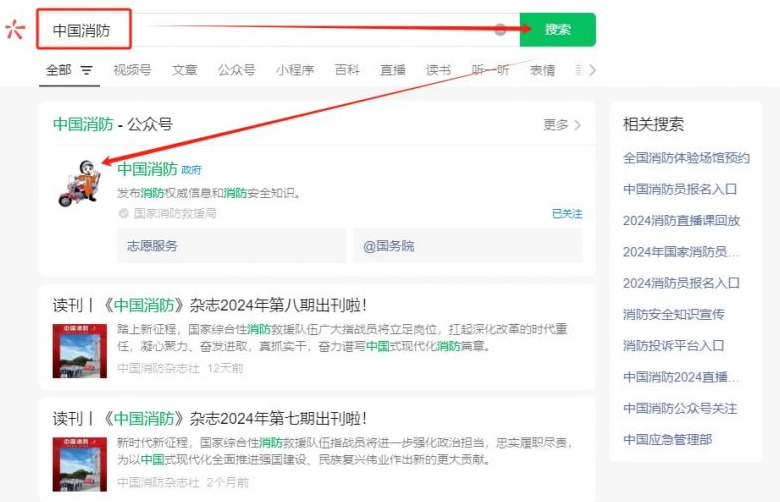Open related search 2024年国家消防员

(681, 252)
